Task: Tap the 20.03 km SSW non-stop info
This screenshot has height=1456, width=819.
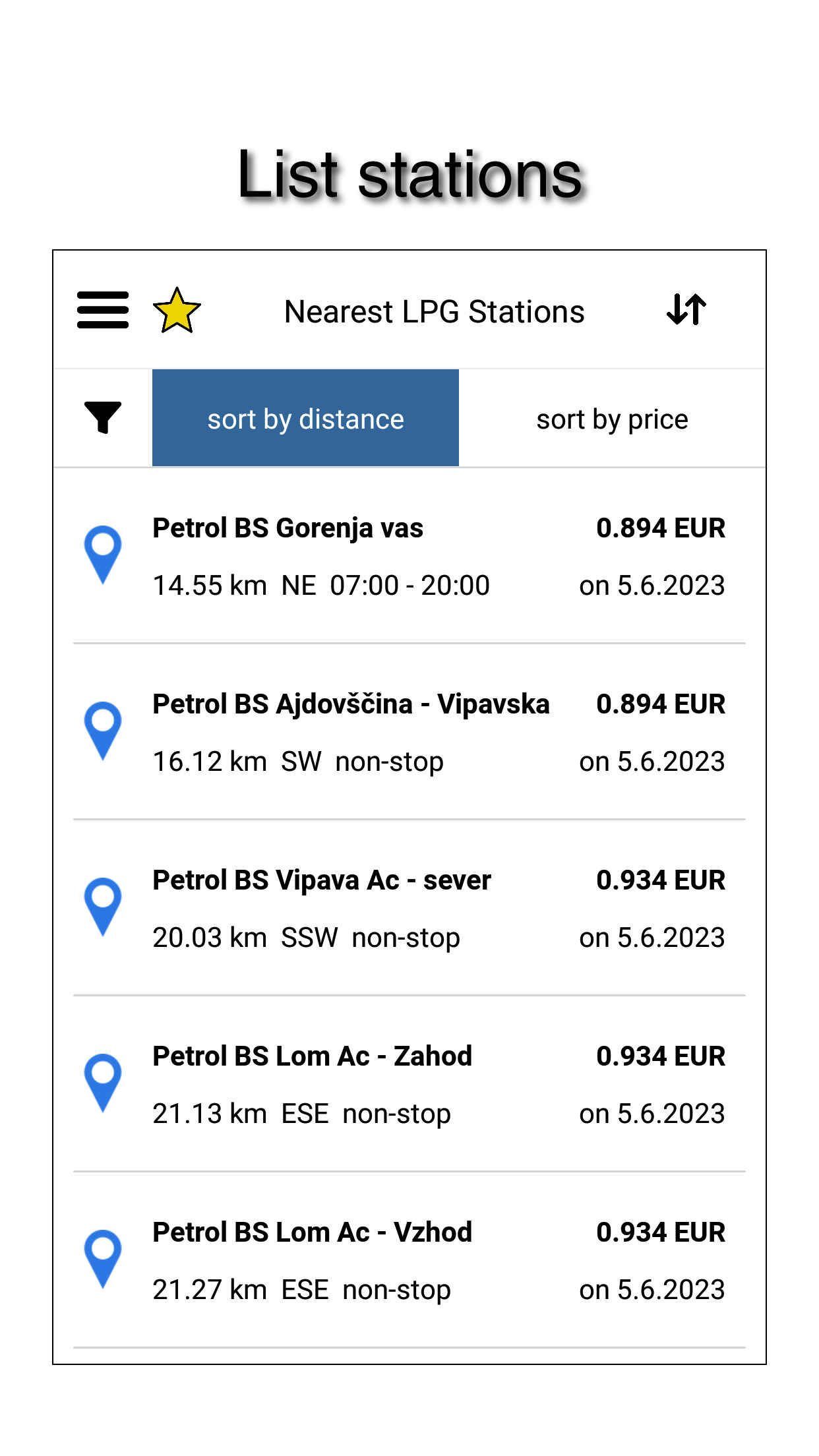Action: click(x=306, y=938)
